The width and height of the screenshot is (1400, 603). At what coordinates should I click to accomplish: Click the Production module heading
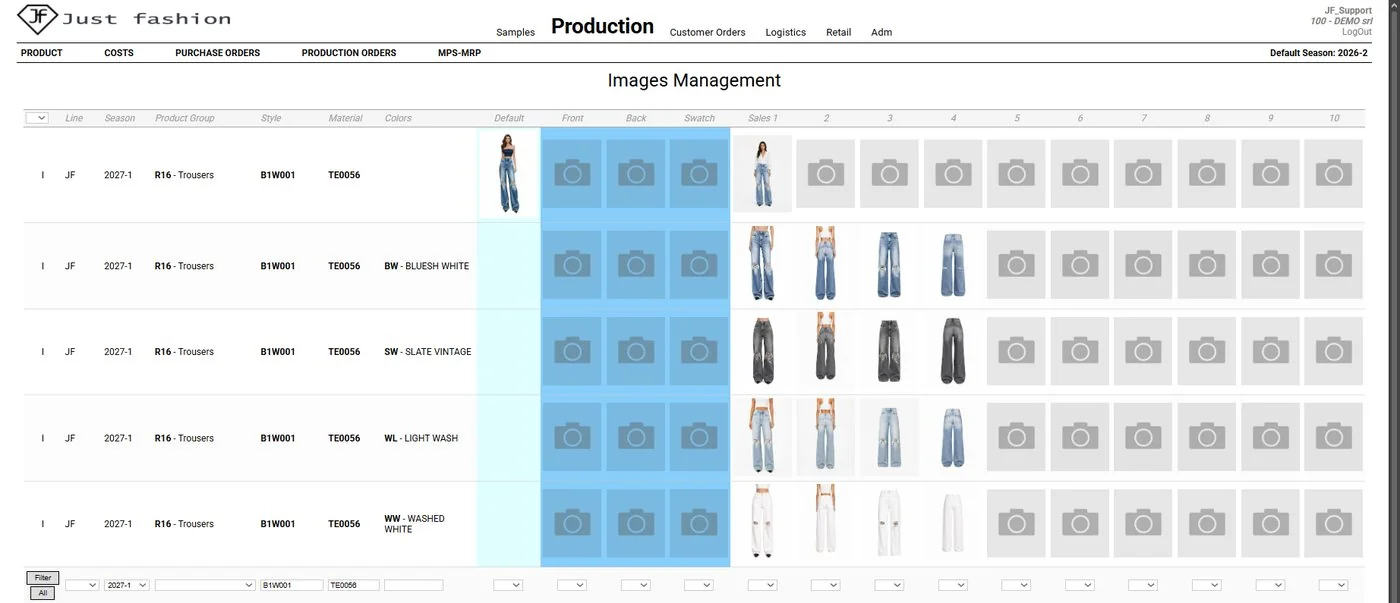coord(602,26)
